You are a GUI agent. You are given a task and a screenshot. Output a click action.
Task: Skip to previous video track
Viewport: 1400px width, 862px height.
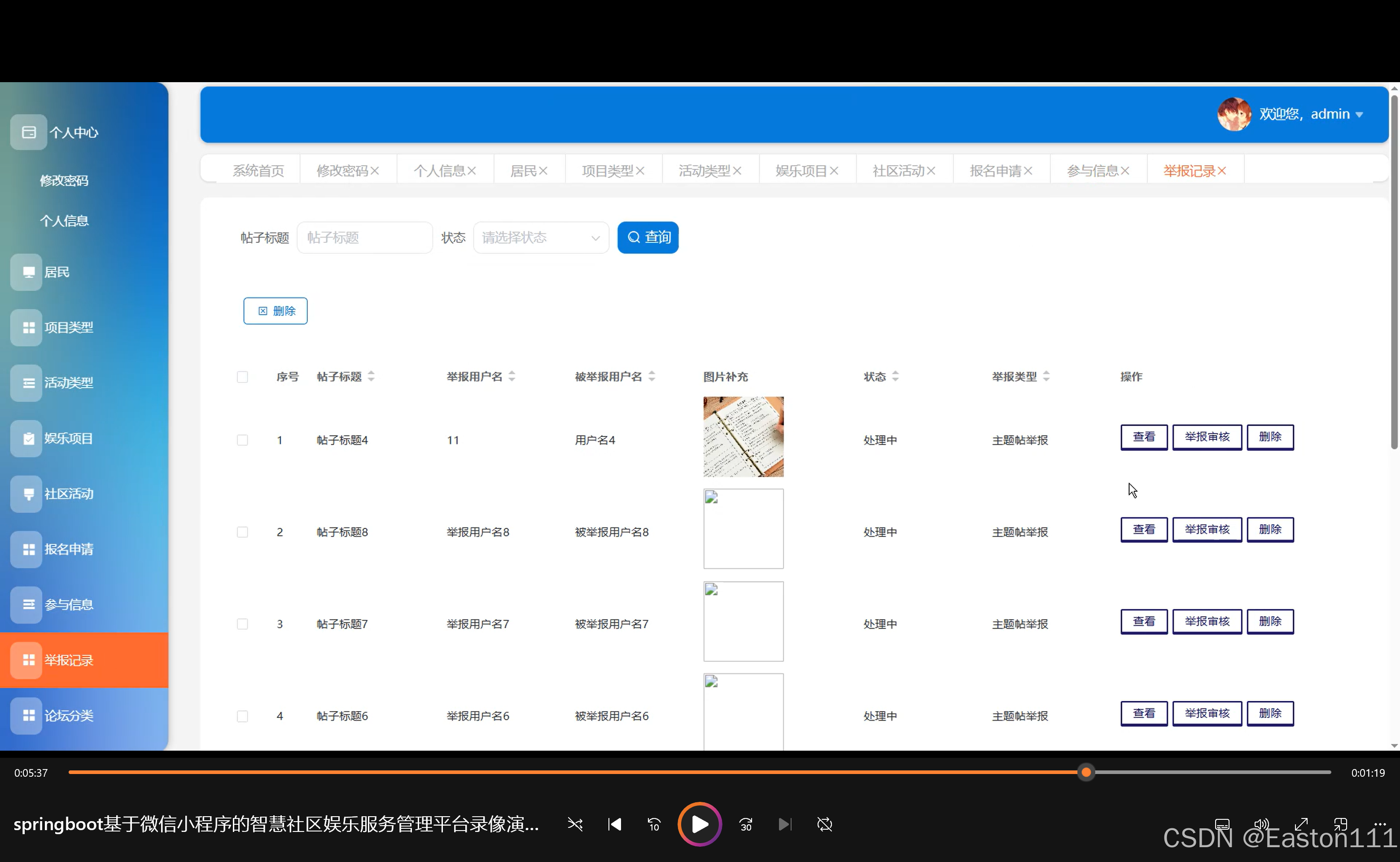coord(614,824)
